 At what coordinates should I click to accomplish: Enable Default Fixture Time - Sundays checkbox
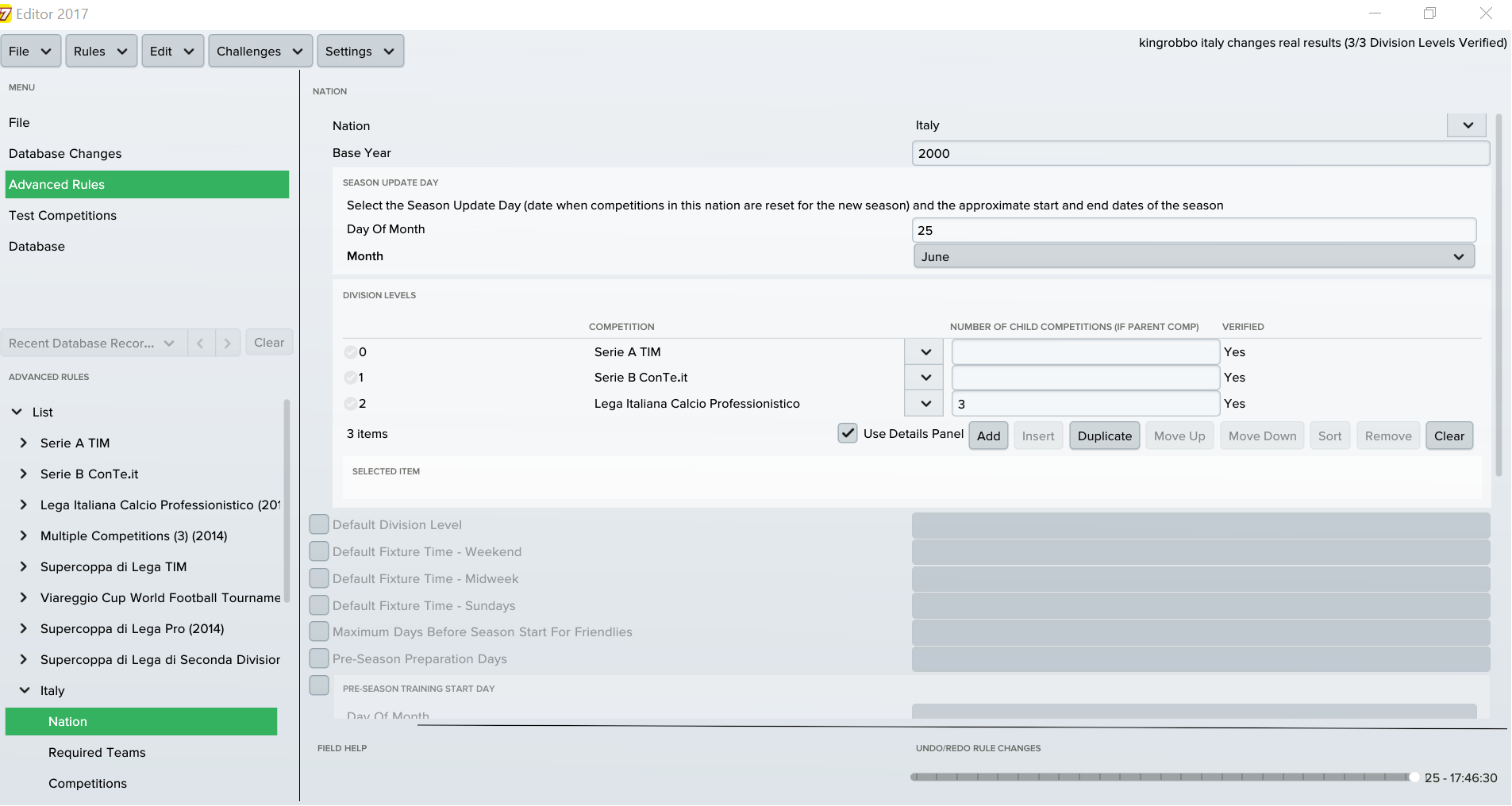(319, 605)
